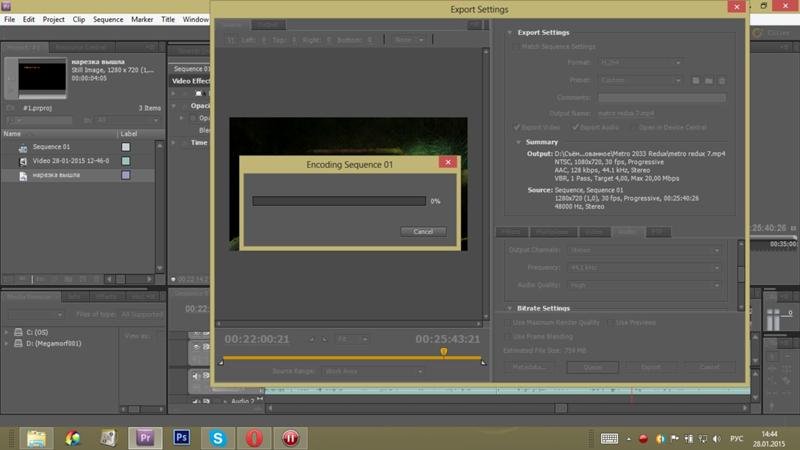Select D: (Megamorf001) drive icon

click(18, 343)
